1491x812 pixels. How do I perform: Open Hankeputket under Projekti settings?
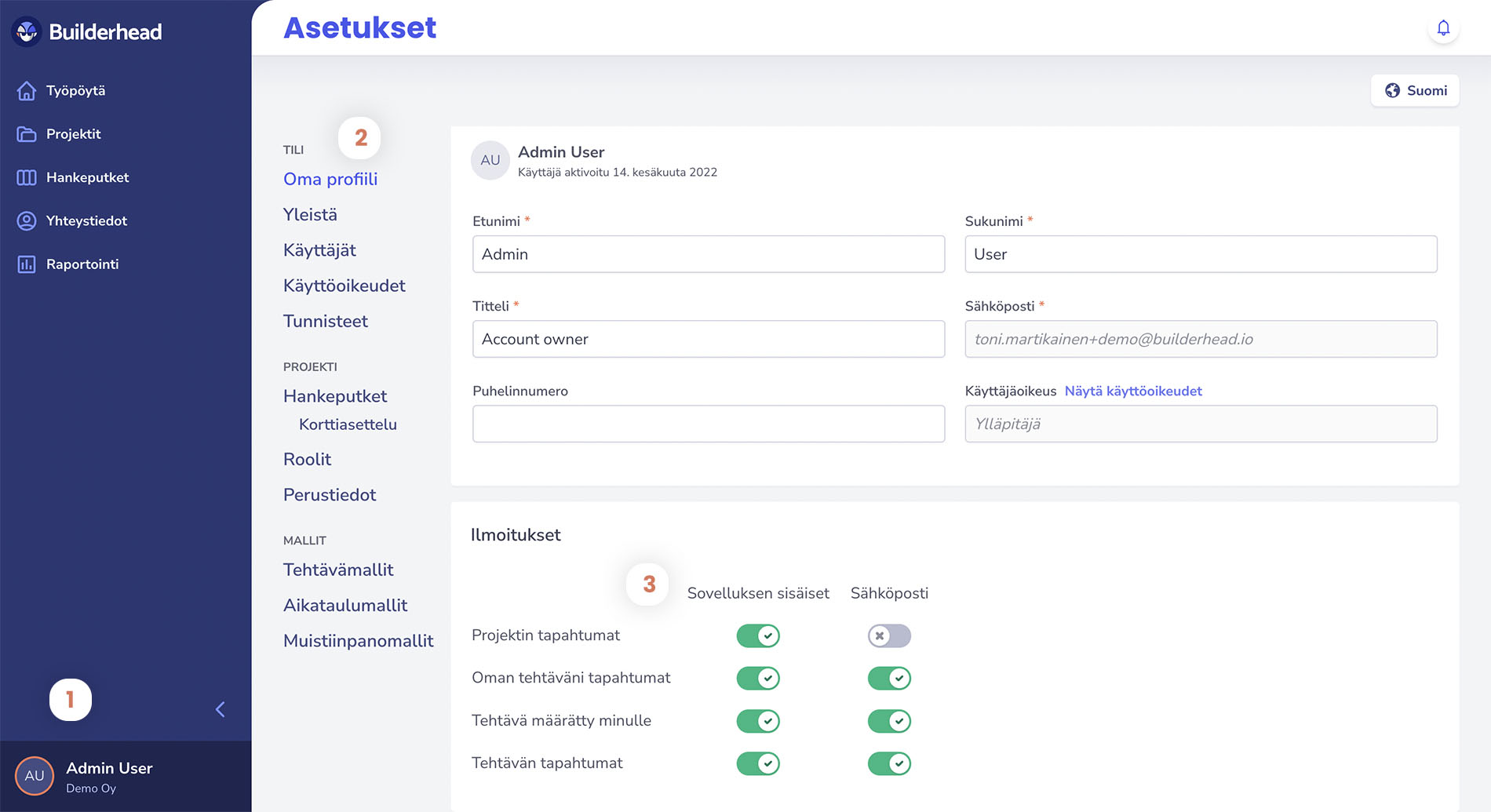pos(335,396)
